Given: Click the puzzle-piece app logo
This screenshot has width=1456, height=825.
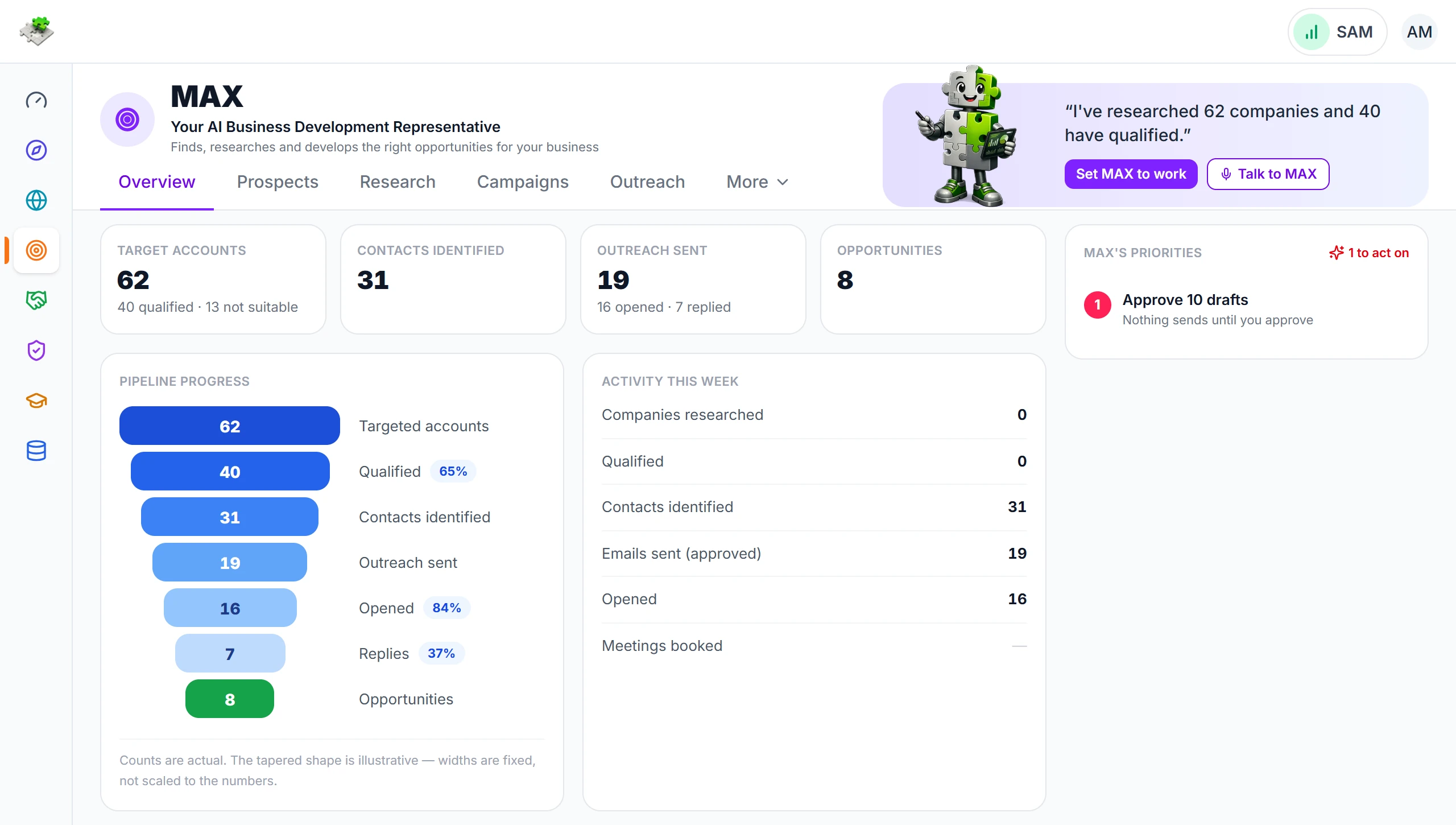Looking at the screenshot, I should (x=36, y=31).
